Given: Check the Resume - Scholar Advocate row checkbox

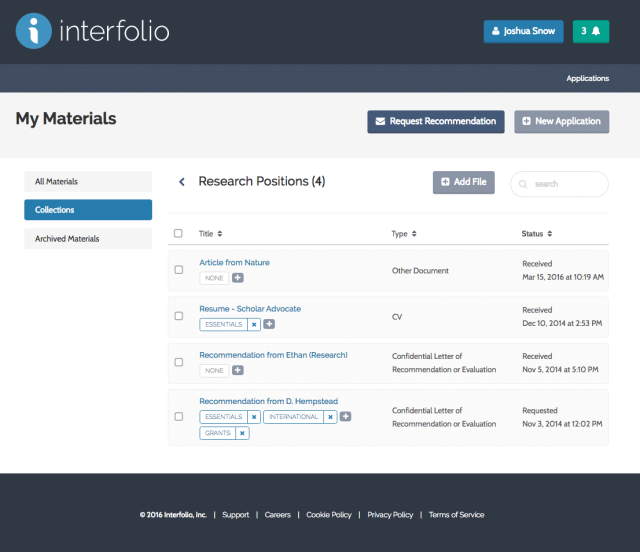Looking at the screenshot, I should coord(179,316).
